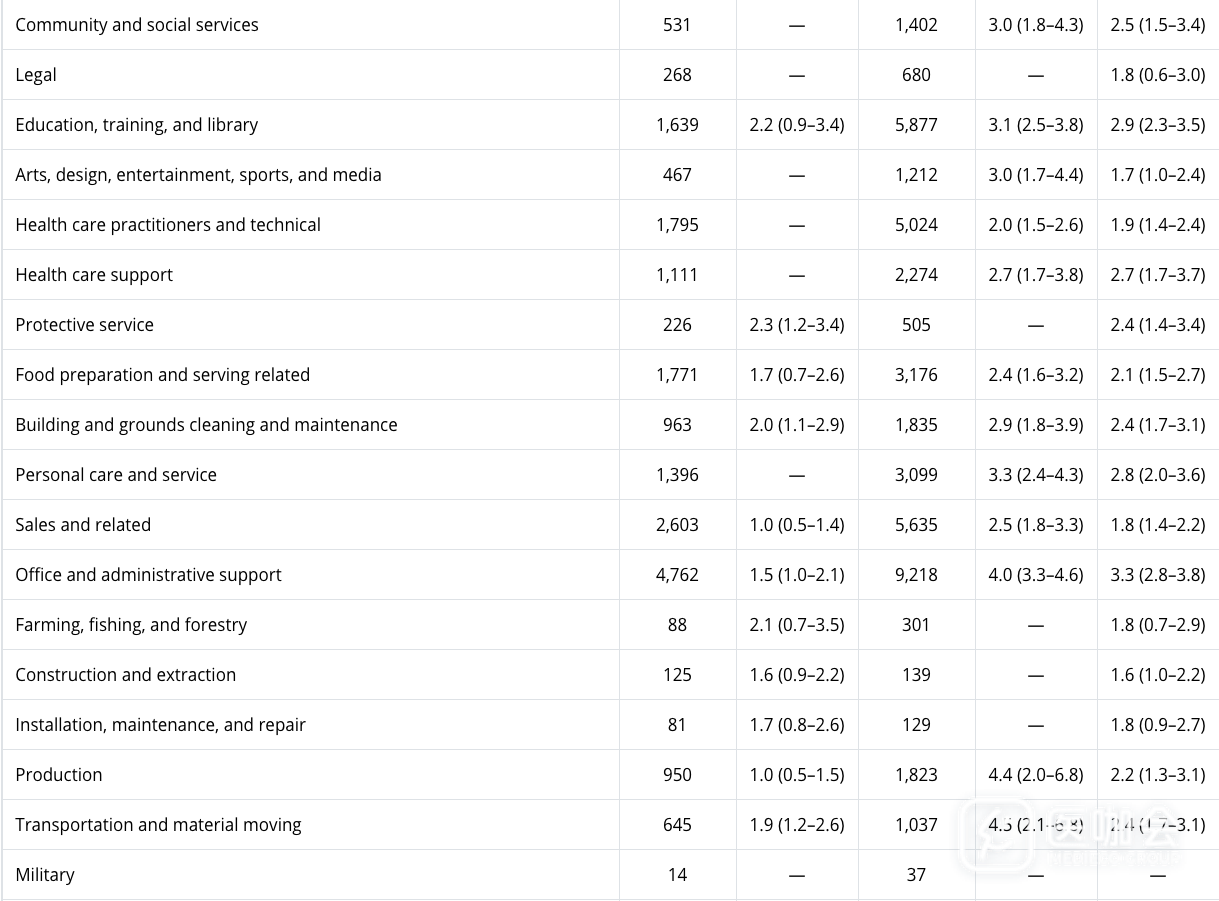Click the 'Education, training, and library' label
This screenshot has width=1219, height=901.
click(137, 125)
